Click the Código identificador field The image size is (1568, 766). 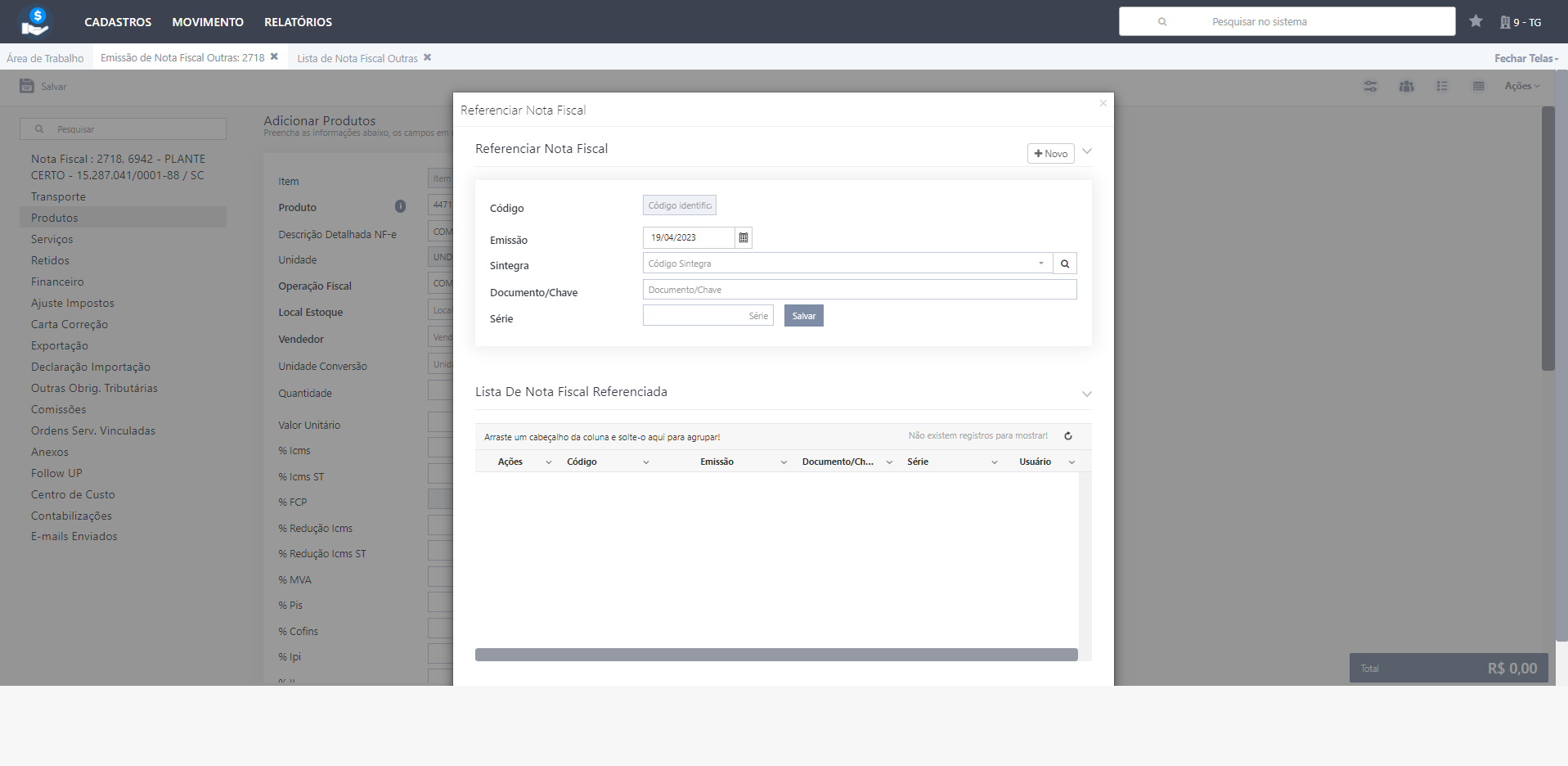click(x=680, y=205)
